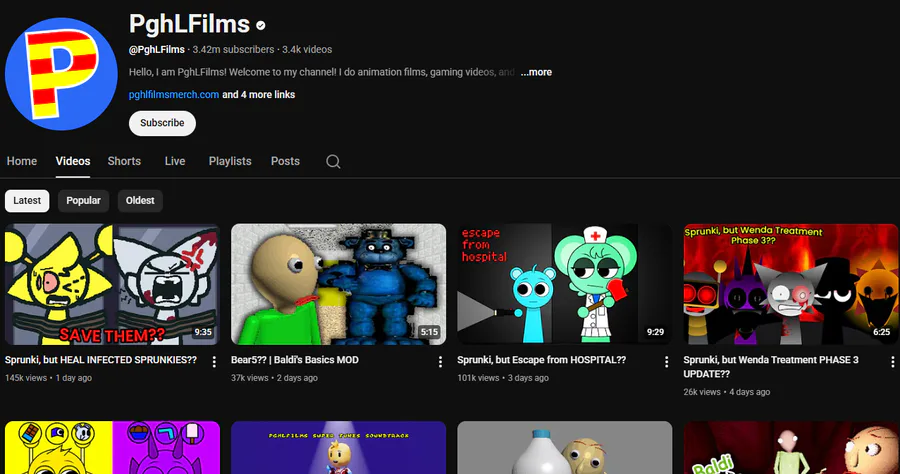Click the PghLFilms channel name heading
This screenshot has height=474, width=900.
(x=189, y=25)
